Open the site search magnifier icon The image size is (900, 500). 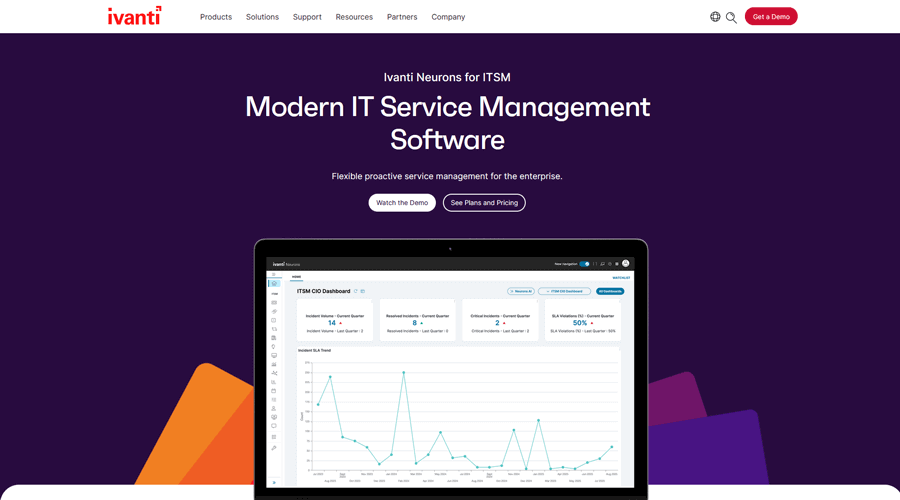point(731,17)
